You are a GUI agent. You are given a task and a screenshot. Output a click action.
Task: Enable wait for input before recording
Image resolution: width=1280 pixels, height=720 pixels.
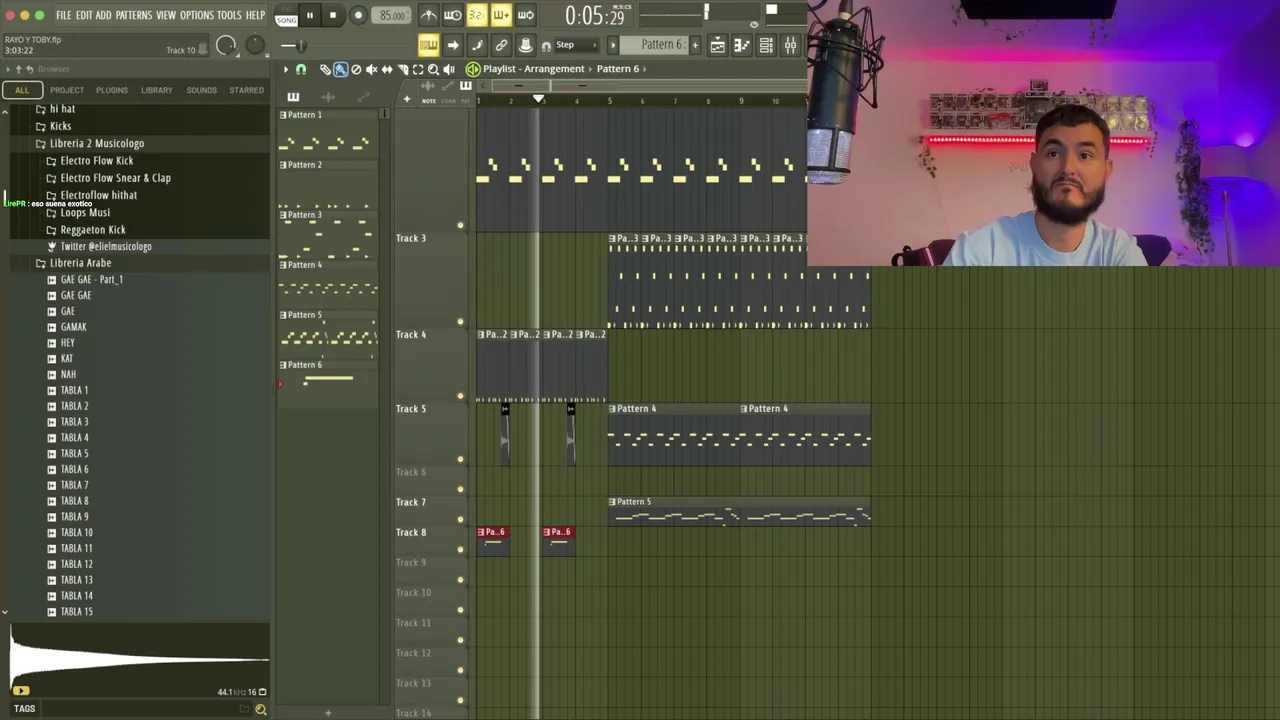(452, 15)
